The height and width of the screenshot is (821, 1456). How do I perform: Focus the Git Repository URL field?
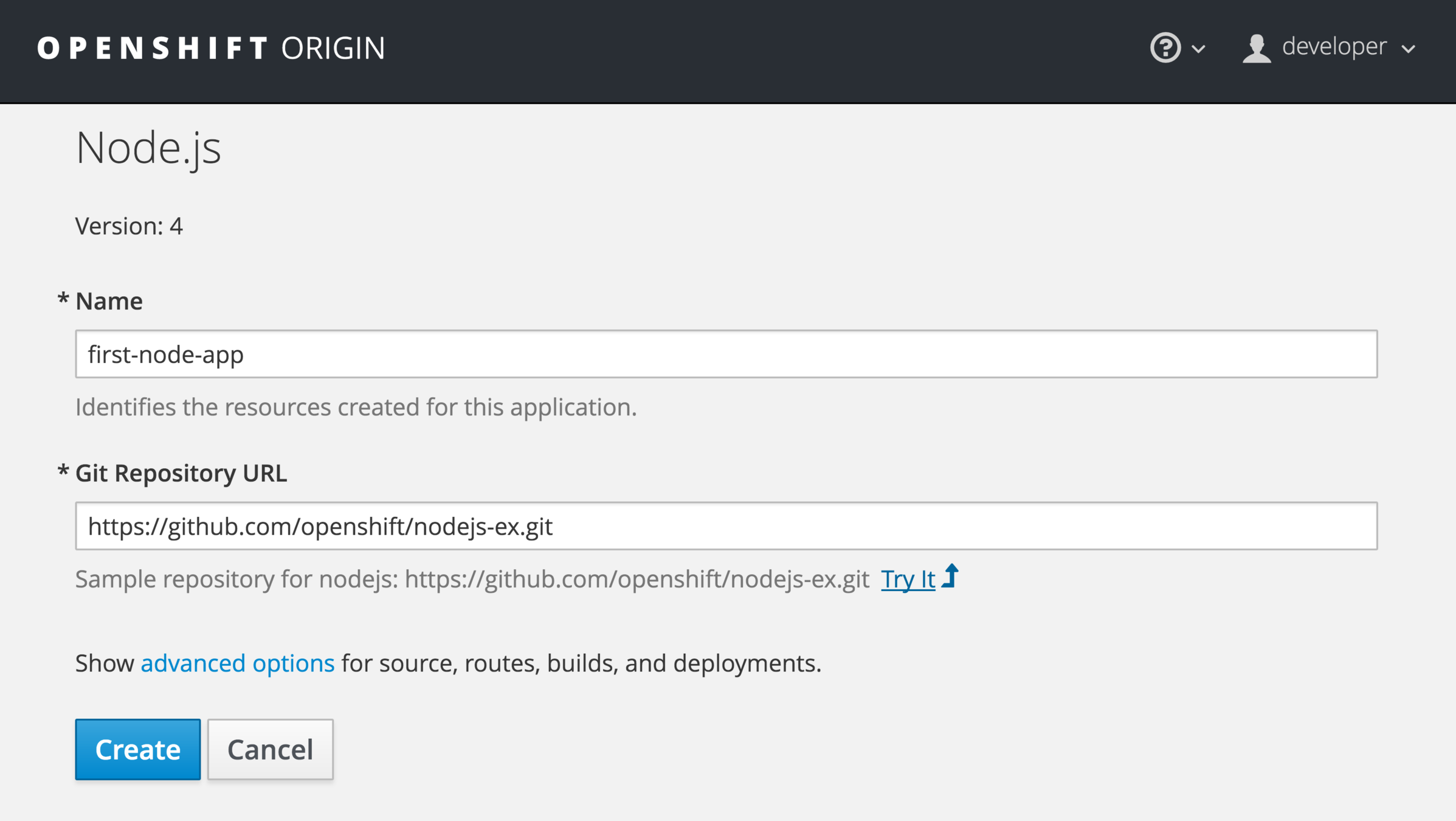tap(726, 526)
